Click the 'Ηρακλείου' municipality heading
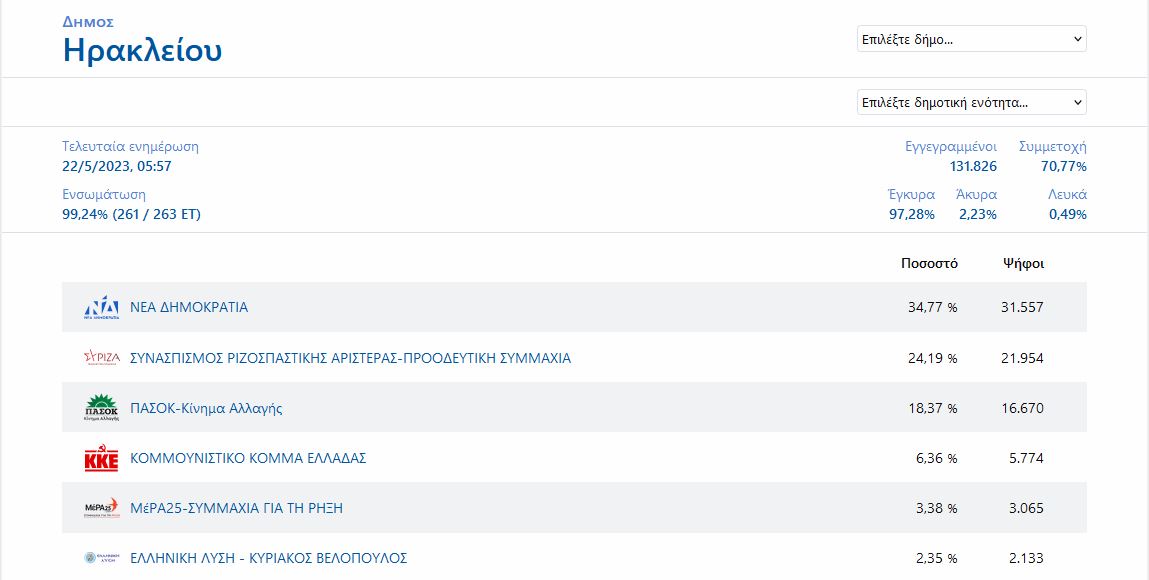1149x580 pixels. 142,50
